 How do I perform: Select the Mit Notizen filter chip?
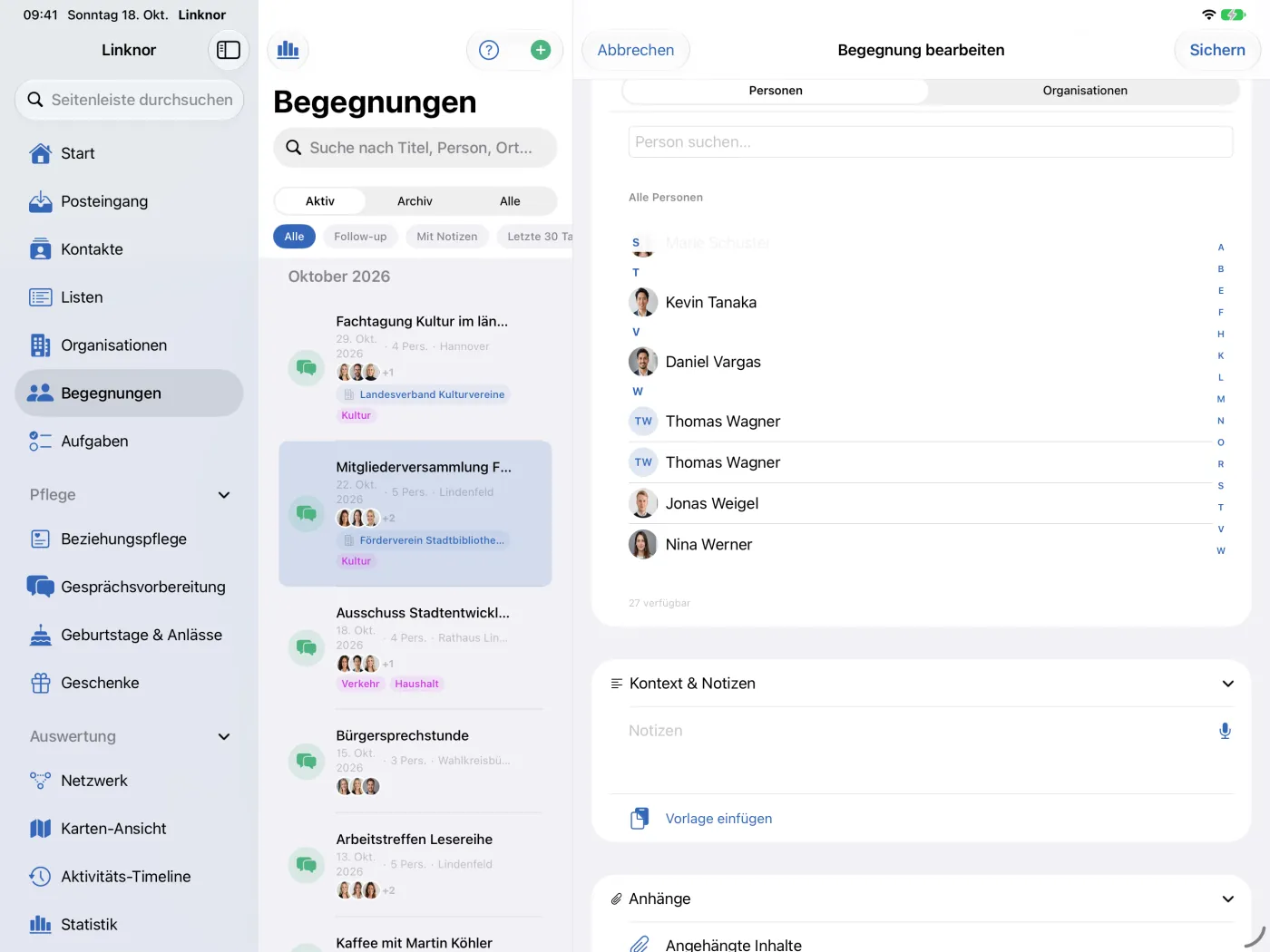pos(447,237)
